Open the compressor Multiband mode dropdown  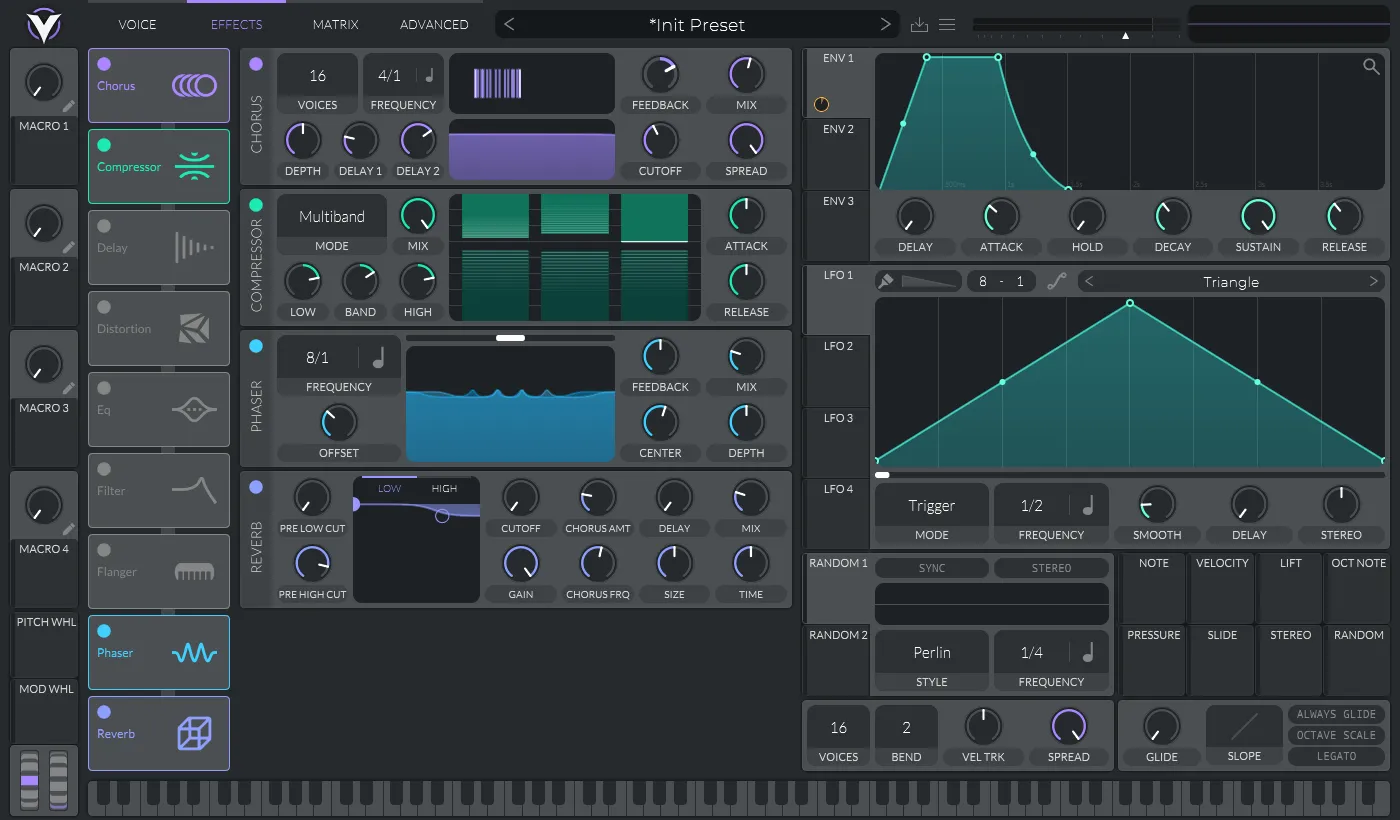click(x=331, y=217)
